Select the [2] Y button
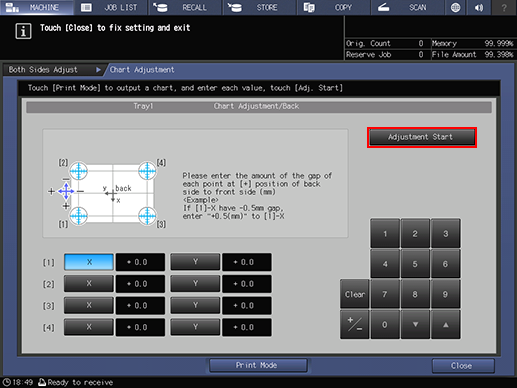 click(x=195, y=284)
